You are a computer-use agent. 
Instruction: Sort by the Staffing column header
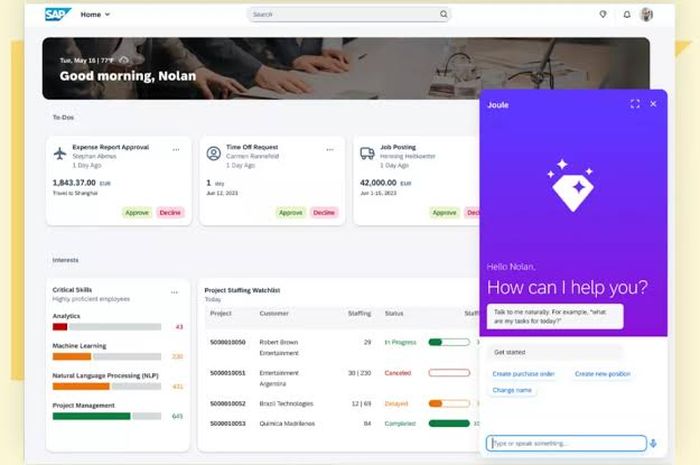[x=359, y=313]
